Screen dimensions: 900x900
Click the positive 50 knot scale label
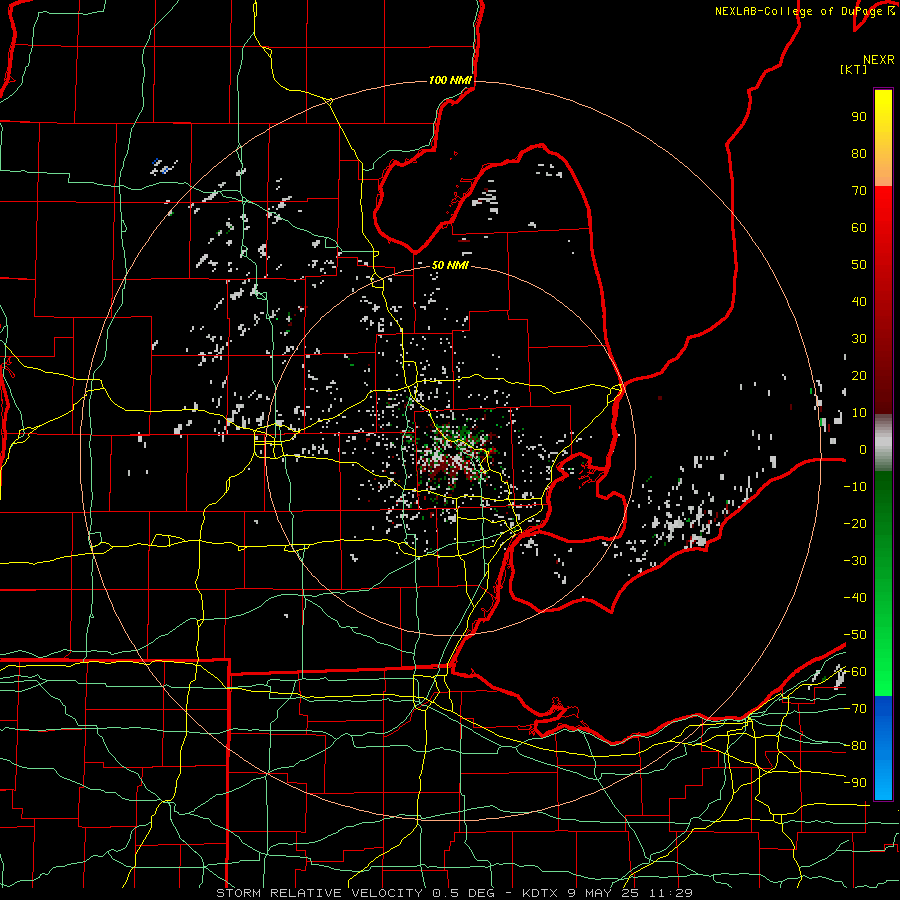(859, 265)
